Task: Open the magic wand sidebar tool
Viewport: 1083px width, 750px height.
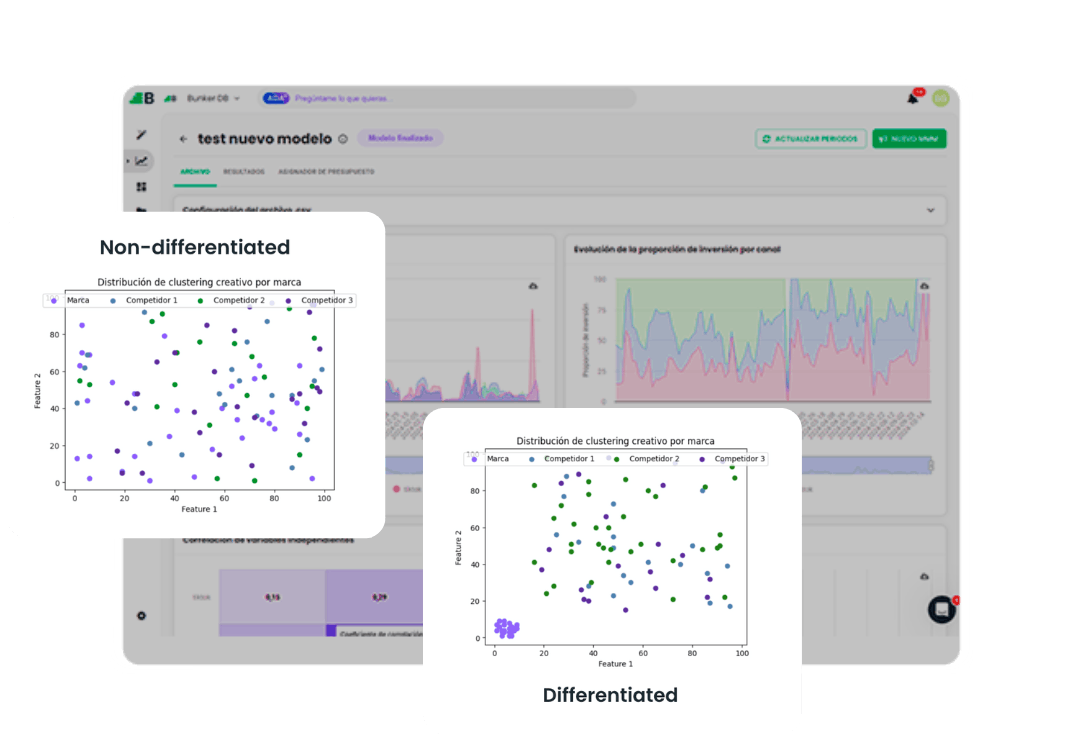Action: (x=142, y=135)
